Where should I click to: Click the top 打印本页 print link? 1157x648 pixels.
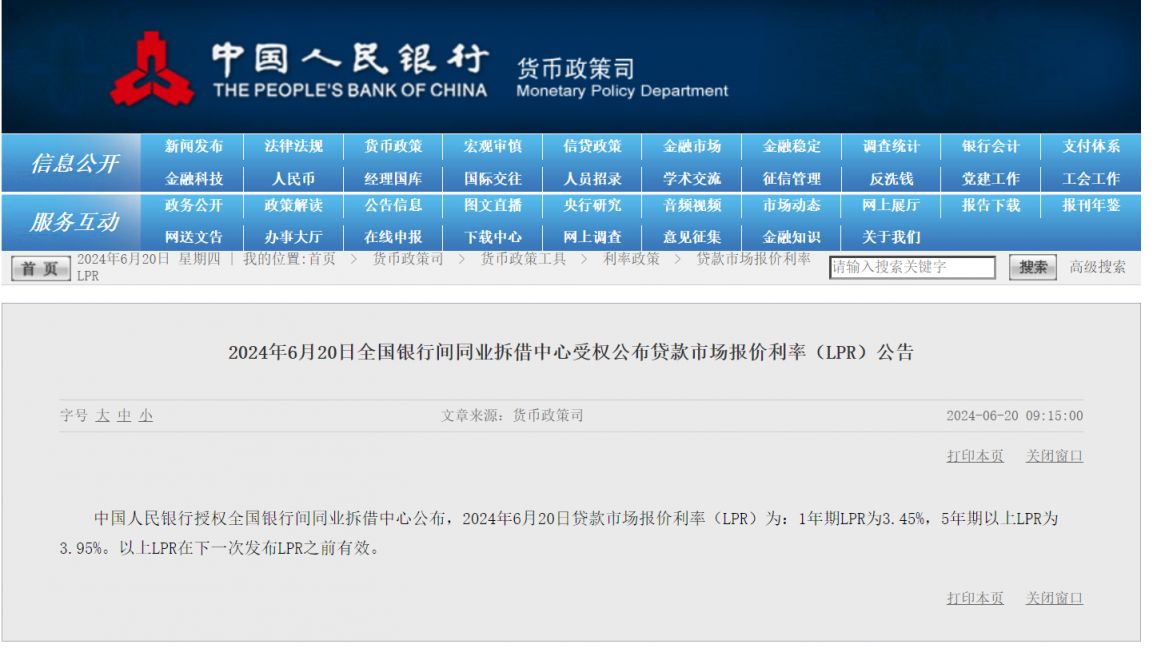coord(975,456)
